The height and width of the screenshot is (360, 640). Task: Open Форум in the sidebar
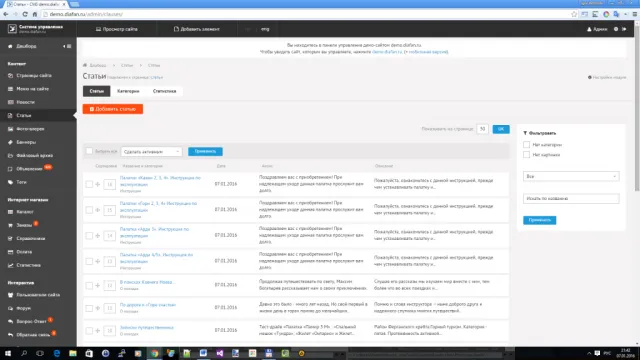coord(23,308)
